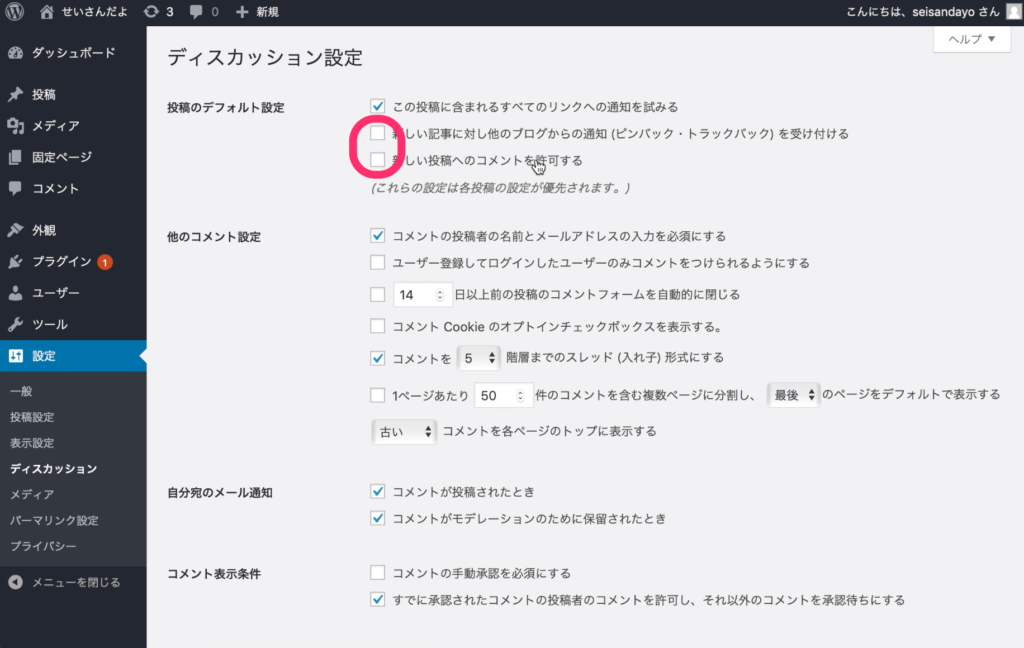Open the comments bubble icon in admin bar
This screenshot has height=648, width=1024.
point(196,12)
